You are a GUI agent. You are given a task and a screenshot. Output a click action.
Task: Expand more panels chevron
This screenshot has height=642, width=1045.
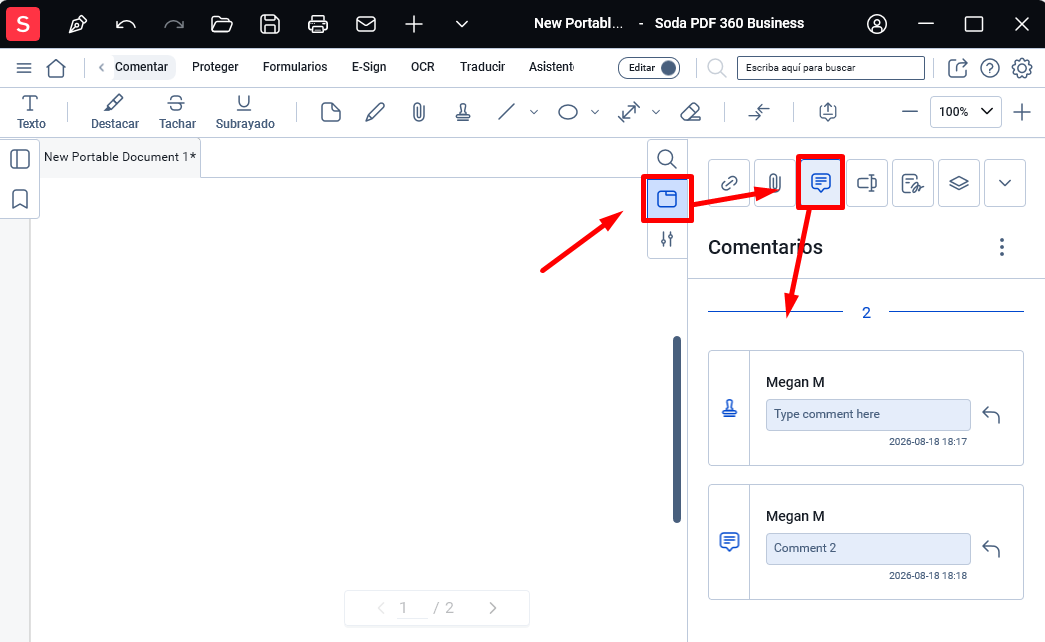pos(1004,183)
